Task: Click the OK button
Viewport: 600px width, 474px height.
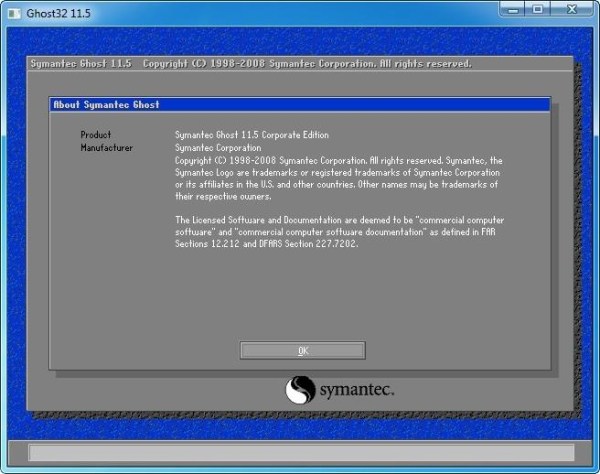Action: pos(302,350)
